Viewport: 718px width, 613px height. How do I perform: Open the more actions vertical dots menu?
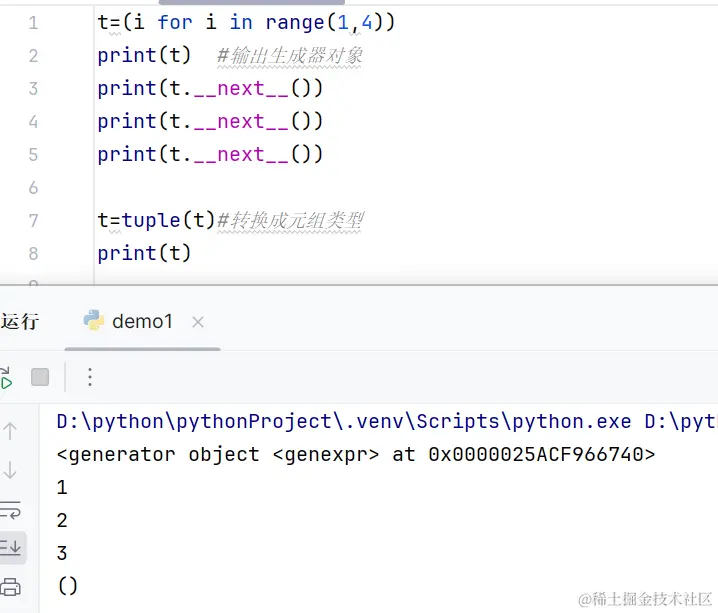[x=90, y=377]
